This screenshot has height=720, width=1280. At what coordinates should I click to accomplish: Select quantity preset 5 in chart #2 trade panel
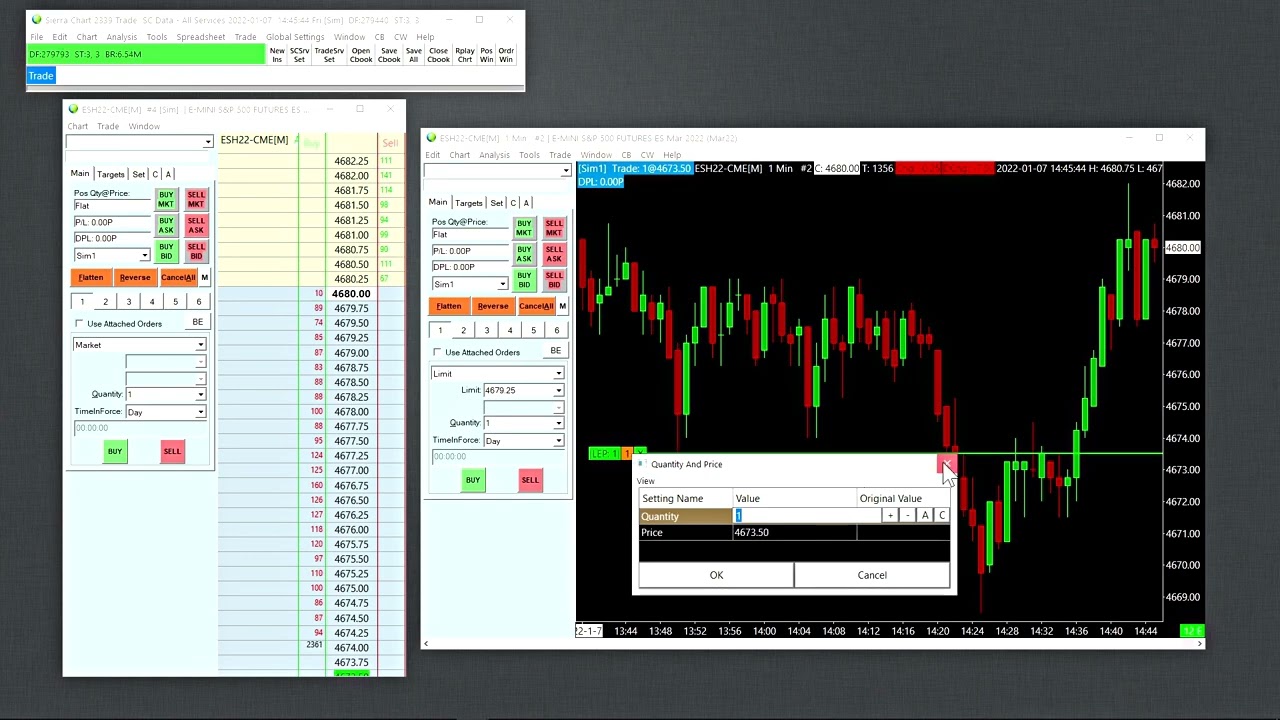point(533,330)
